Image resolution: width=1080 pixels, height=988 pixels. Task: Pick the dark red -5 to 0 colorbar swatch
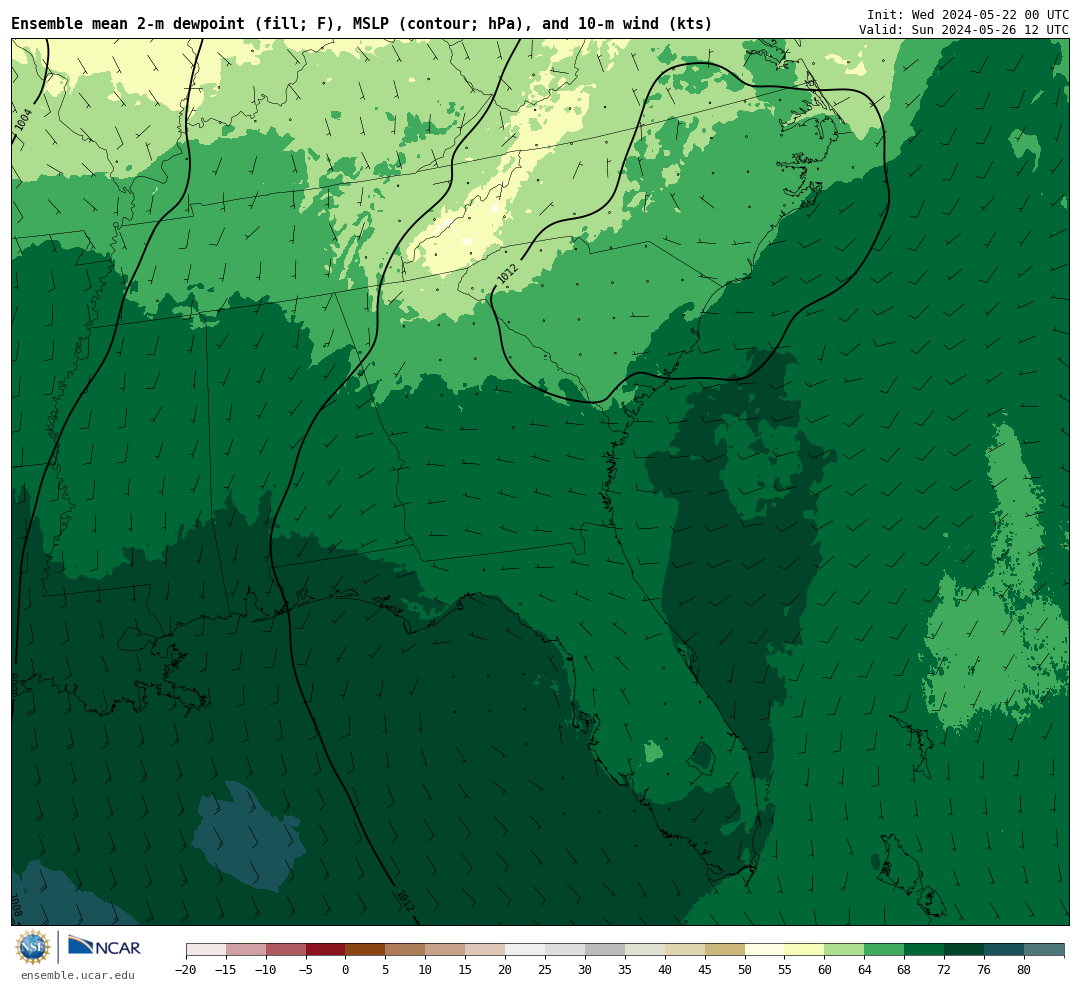coord(326,950)
